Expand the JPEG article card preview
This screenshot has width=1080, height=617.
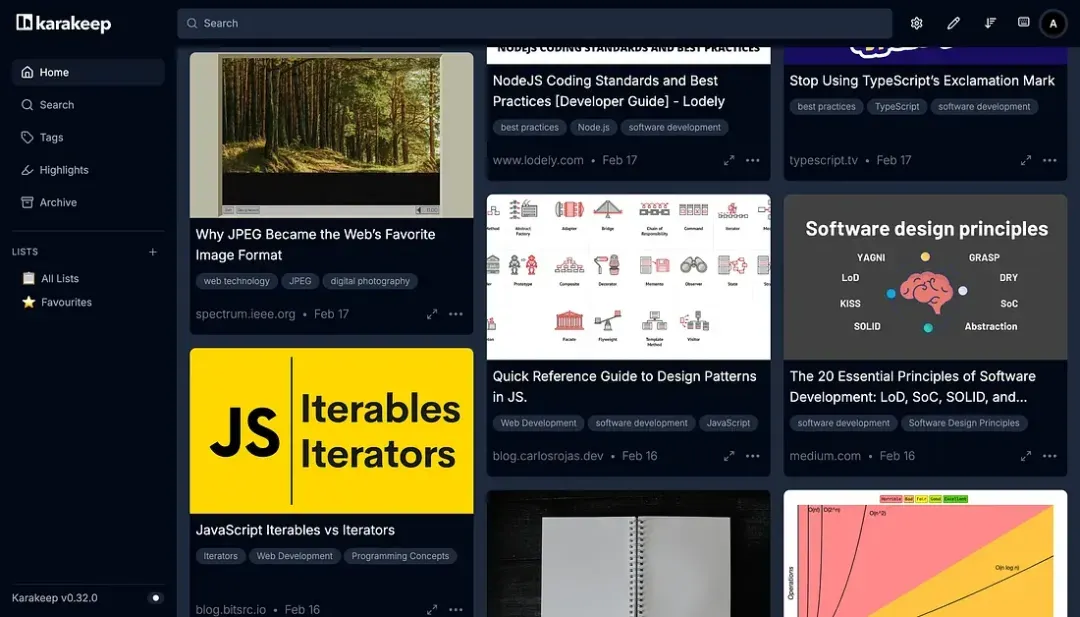click(432, 314)
